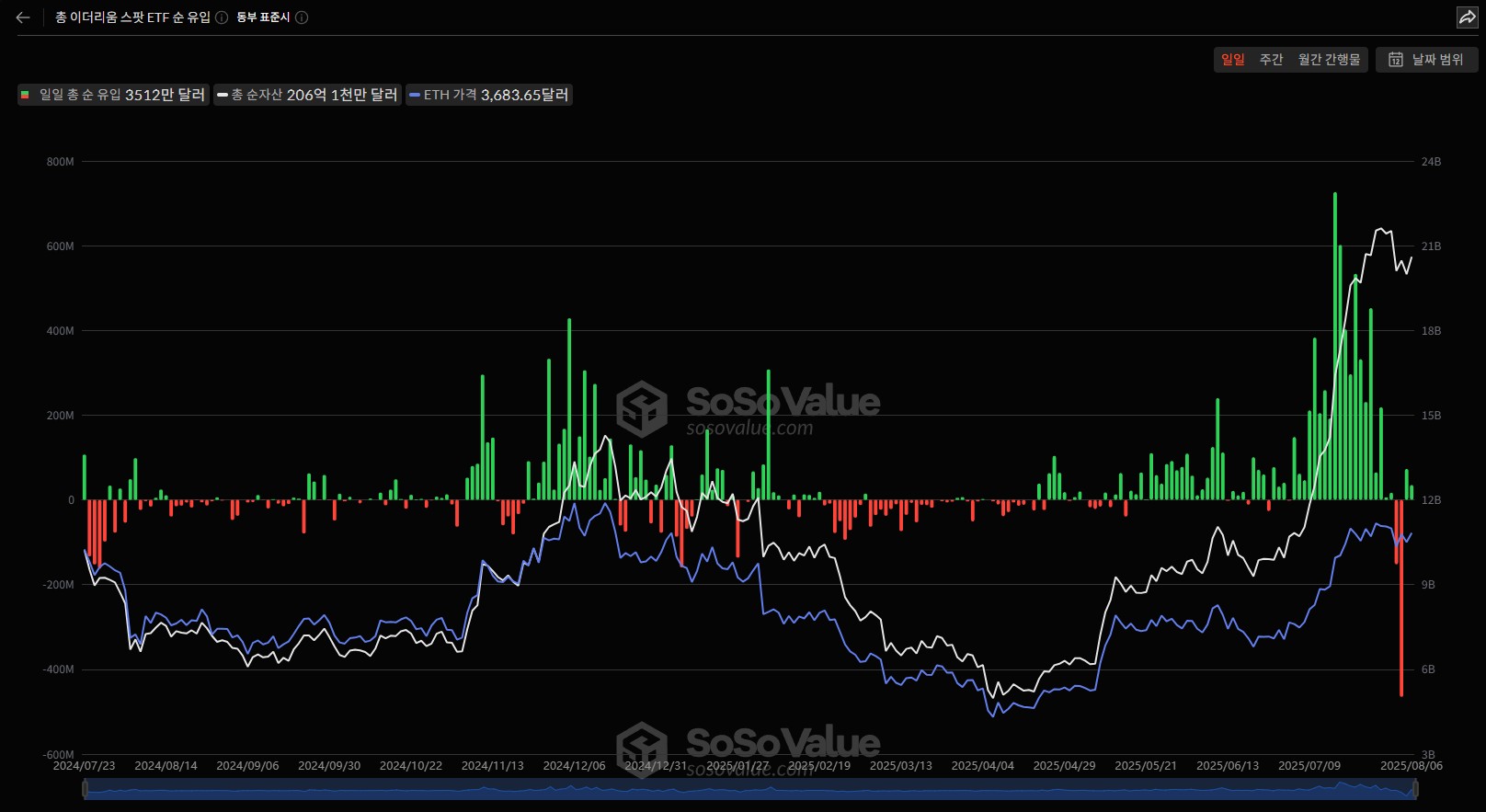Click the 400M left axis label
The height and width of the screenshot is (812, 1486).
tap(61, 331)
